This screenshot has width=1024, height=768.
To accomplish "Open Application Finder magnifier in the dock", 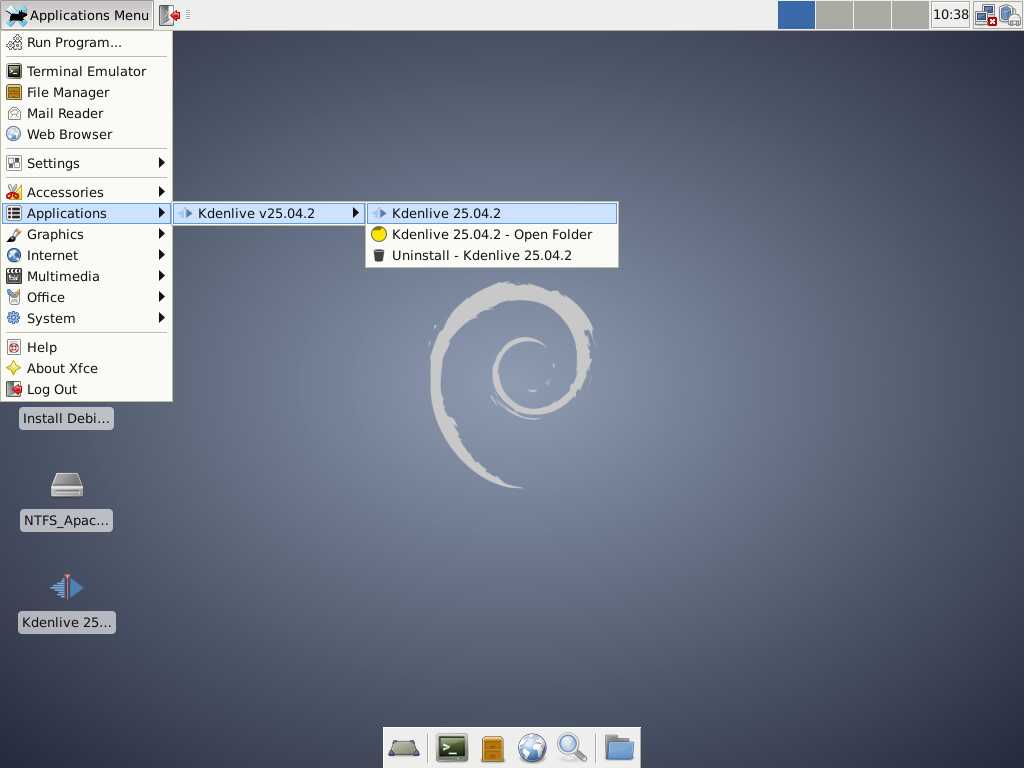I will (x=571, y=748).
